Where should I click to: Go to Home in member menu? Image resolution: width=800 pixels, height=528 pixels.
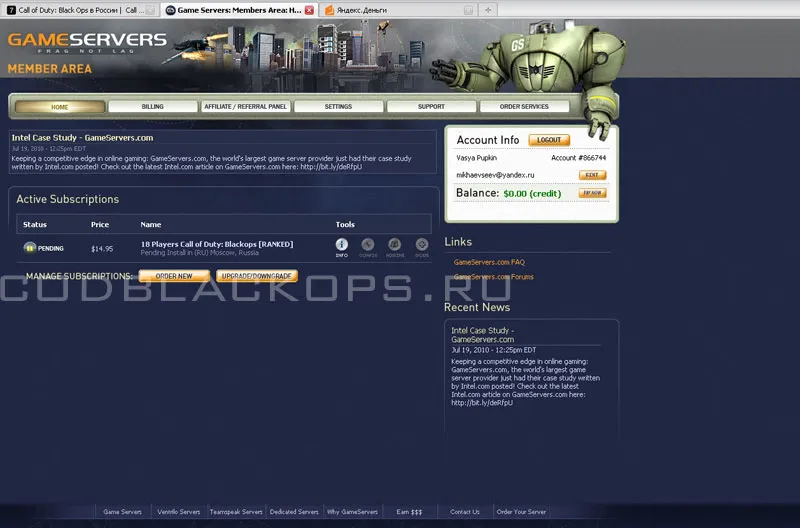click(60, 107)
